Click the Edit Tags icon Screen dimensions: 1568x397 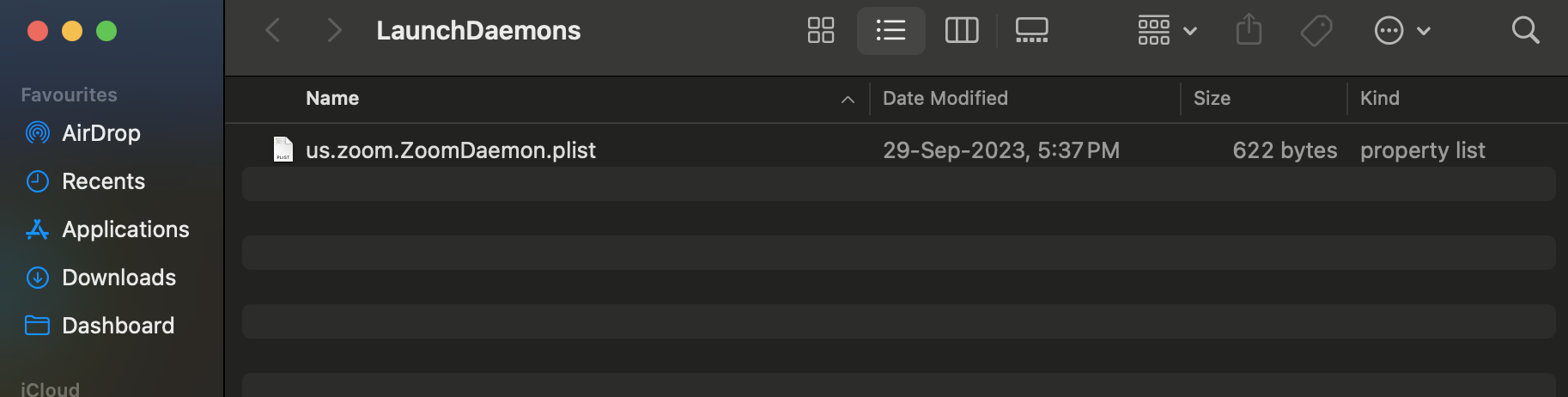coord(1316,31)
